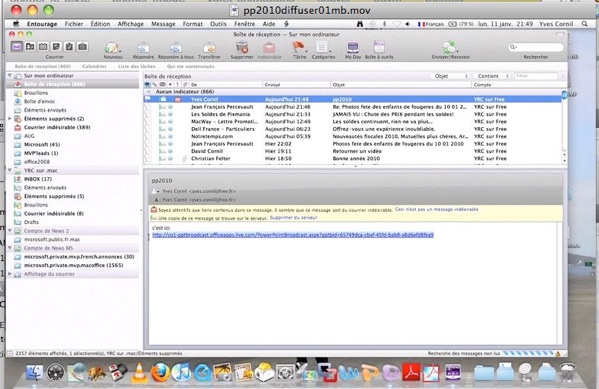The height and width of the screenshot is (389, 599).
Task: Open the Project Center briefcase icon
Action: (82, 47)
